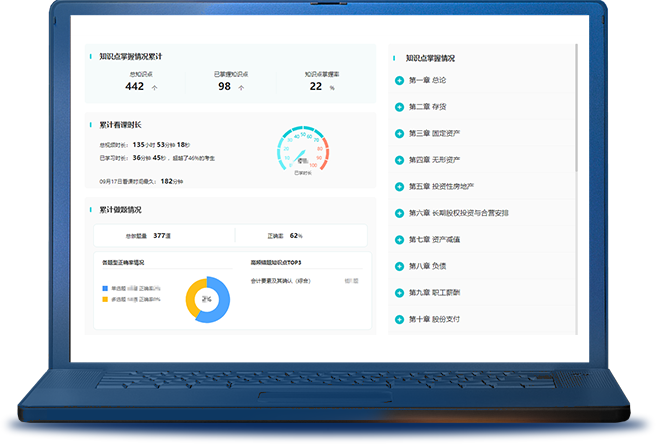
Task: Click the donut chart of question accuracy
Action: pos(207,299)
